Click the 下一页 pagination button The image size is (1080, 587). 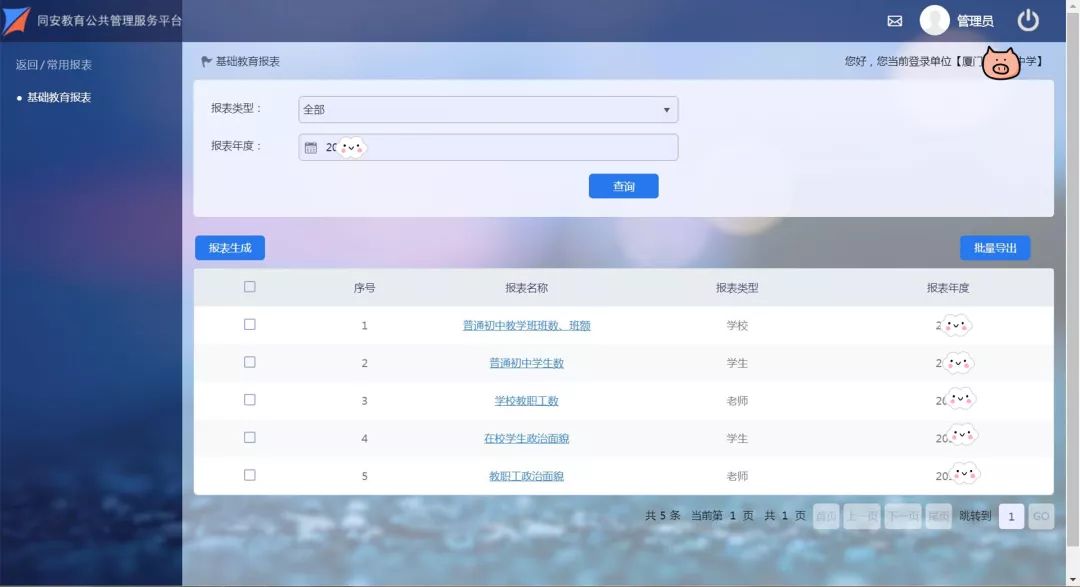click(903, 516)
